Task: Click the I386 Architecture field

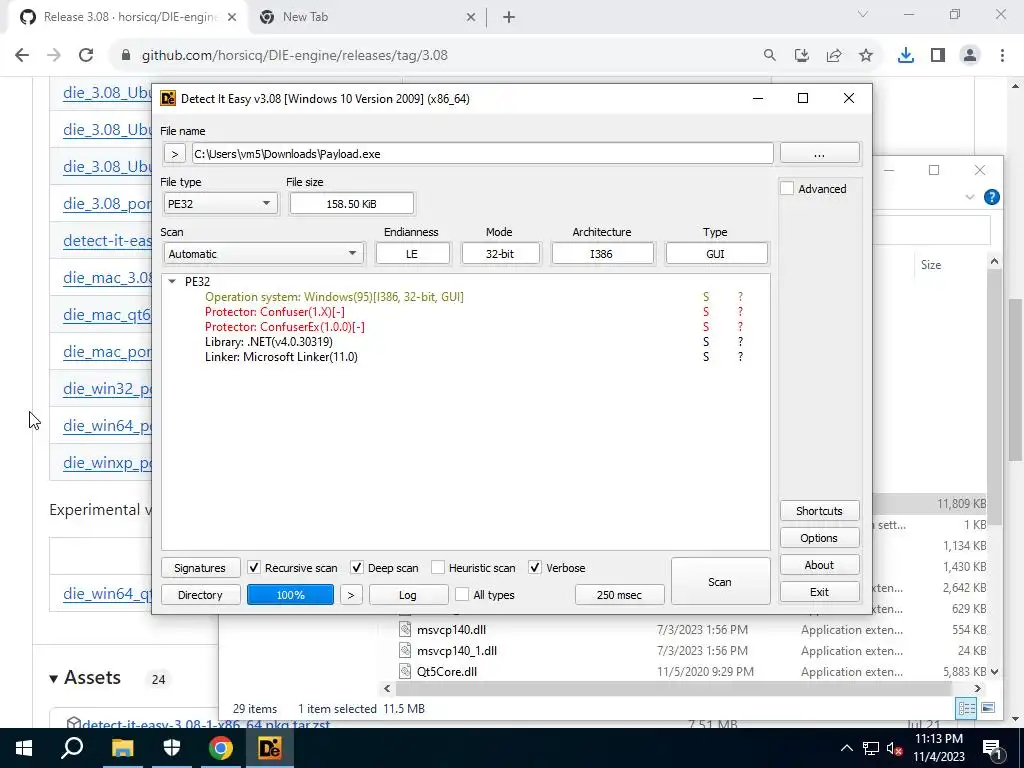Action: (x=602, y=254)
